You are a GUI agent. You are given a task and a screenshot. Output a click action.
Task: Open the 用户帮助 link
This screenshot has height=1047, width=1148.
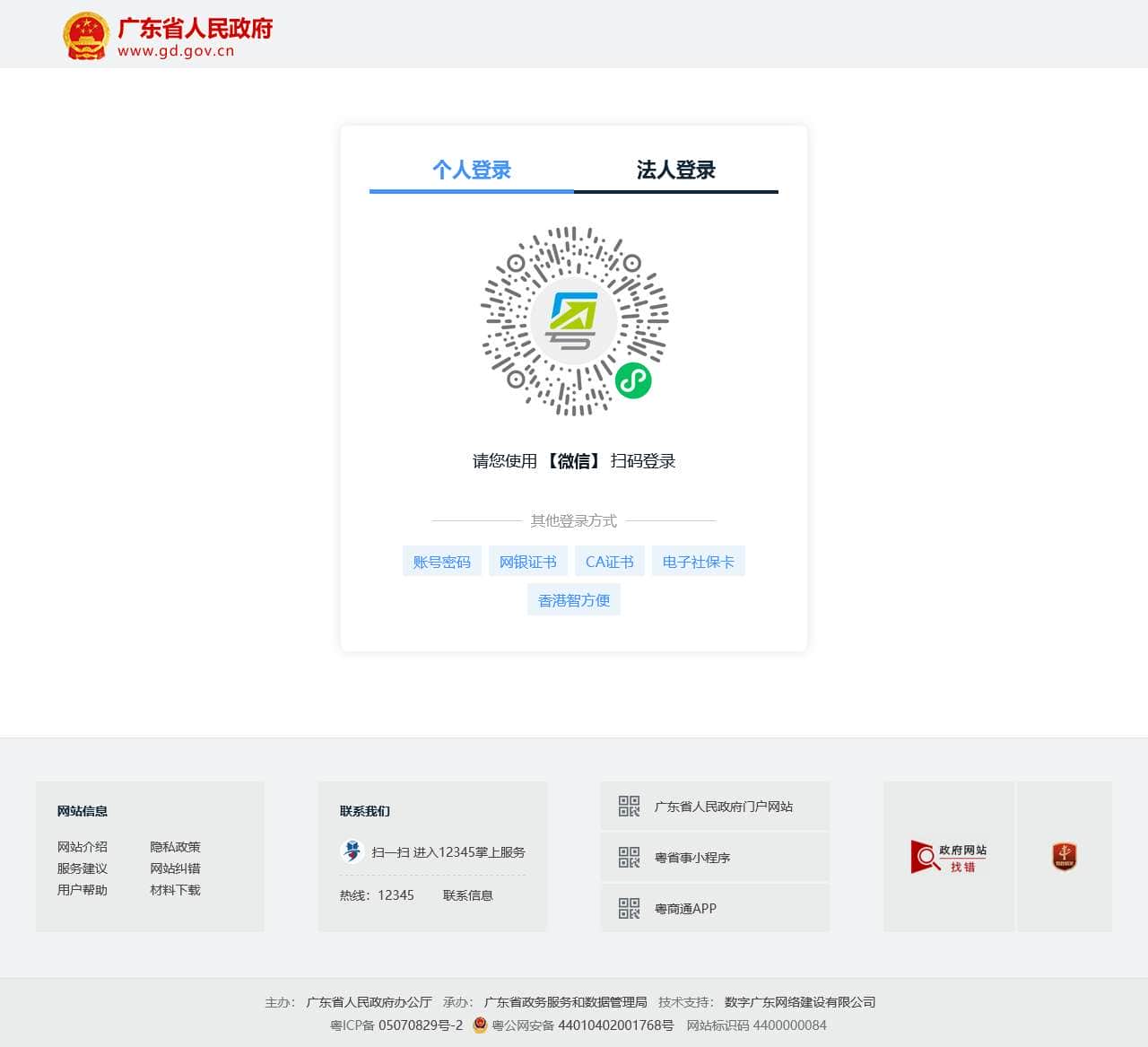pyautogui.click(x=83, y=890)
